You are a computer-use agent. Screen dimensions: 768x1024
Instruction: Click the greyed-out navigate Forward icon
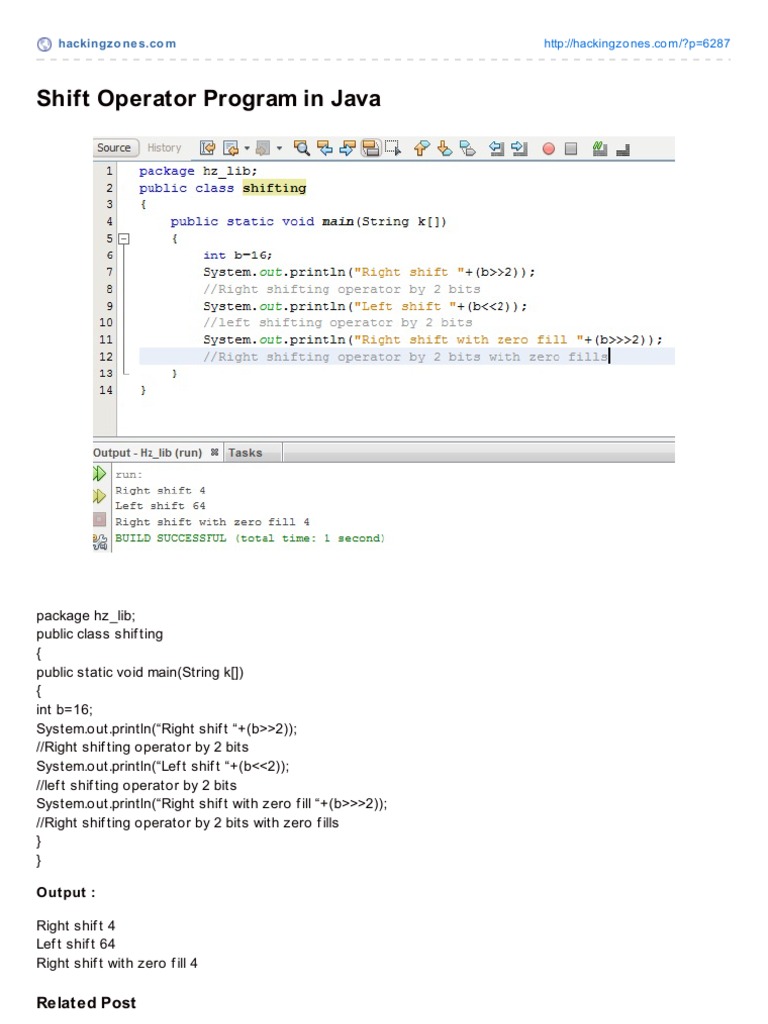(263, 148)
